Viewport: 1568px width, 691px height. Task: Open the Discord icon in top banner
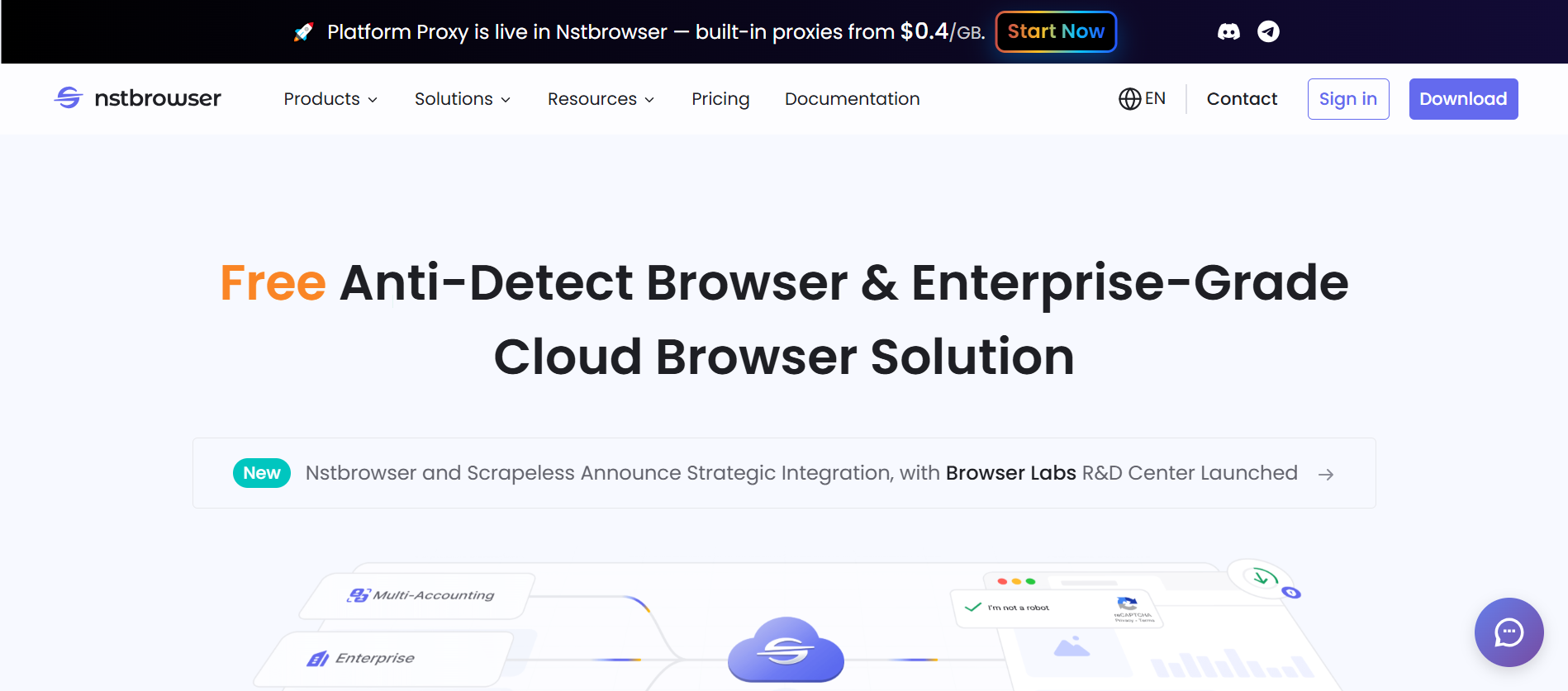pyautogui.click(x=1228, y=31)
